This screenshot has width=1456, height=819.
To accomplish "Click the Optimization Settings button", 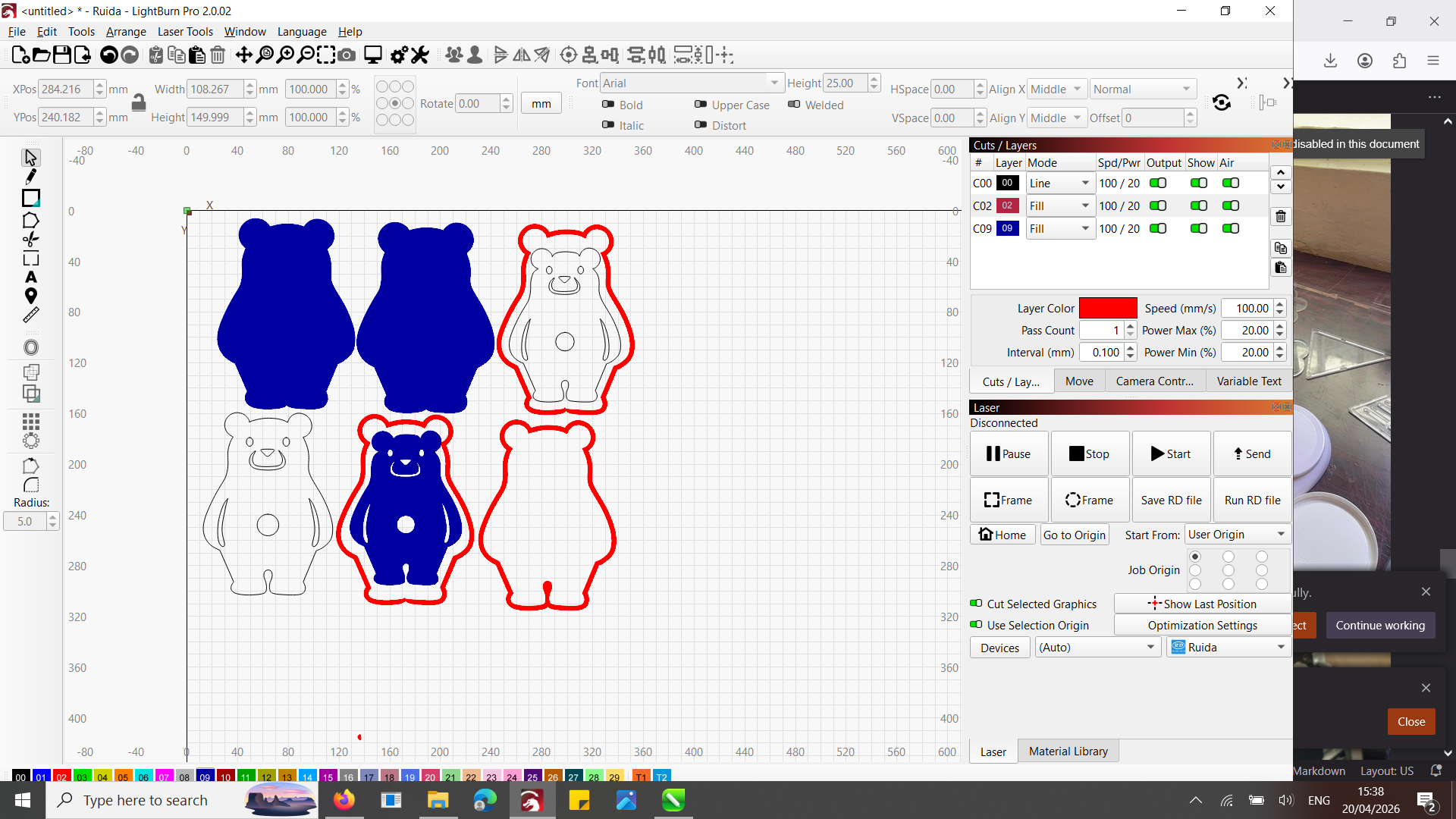I will tap(1202, 625).
